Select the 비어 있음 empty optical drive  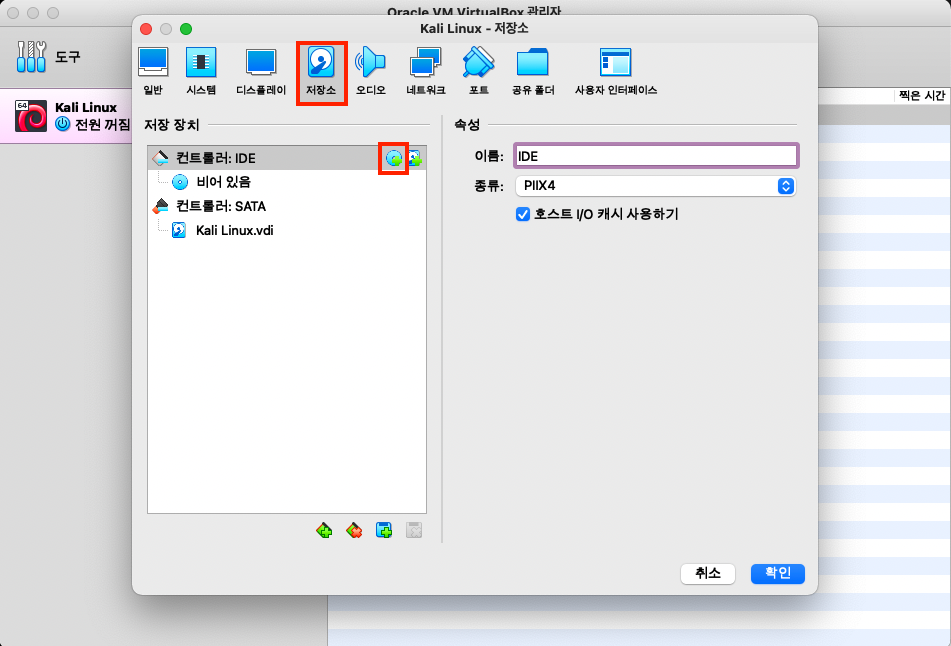point(287,182)
